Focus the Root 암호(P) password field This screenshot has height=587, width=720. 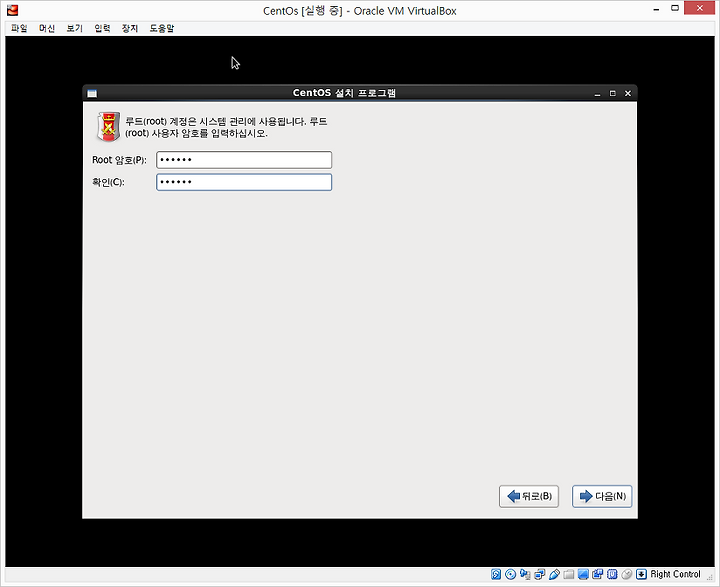pos(244,160)
